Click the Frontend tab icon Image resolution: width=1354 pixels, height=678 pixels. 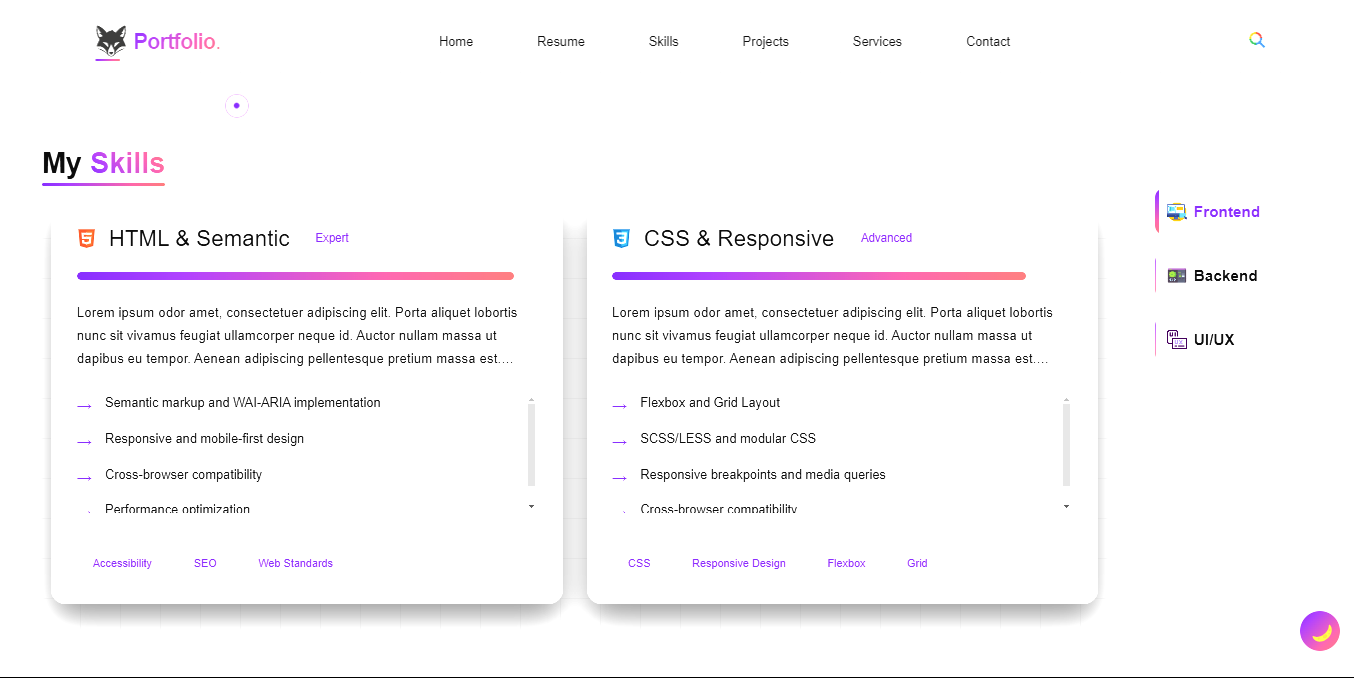pos(1176,212)
